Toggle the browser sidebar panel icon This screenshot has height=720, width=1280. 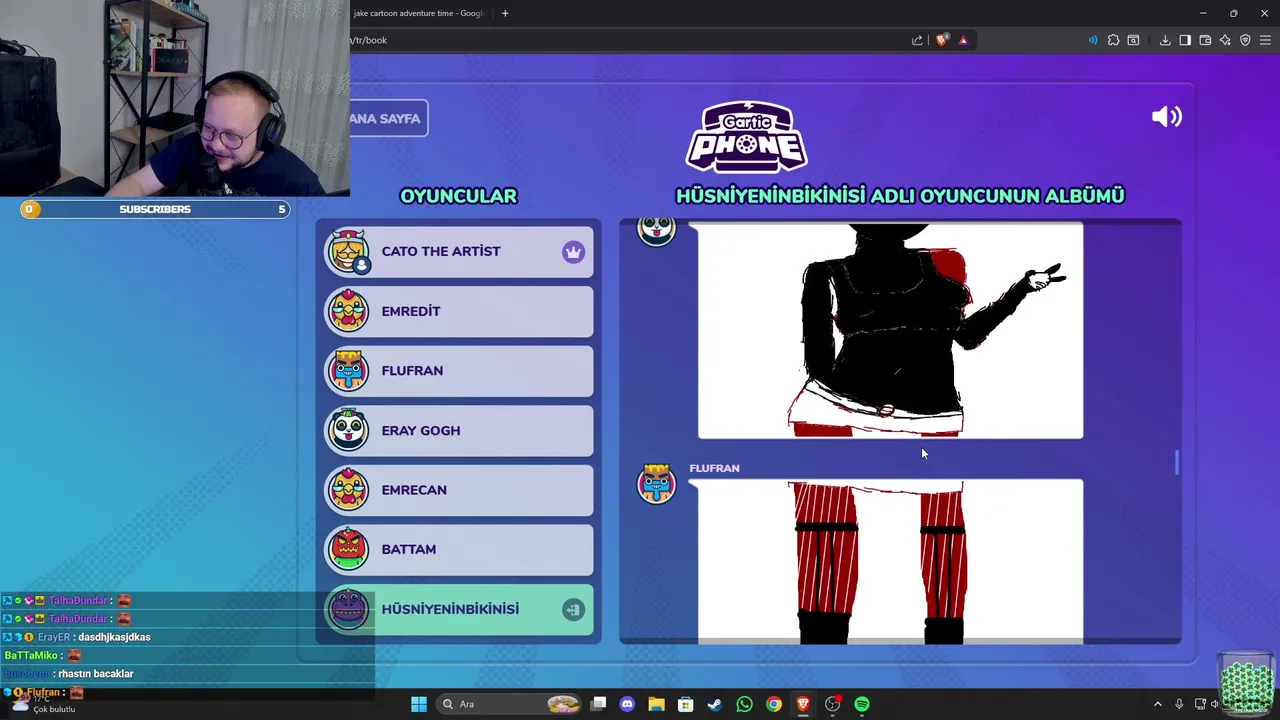point(1185,40)
